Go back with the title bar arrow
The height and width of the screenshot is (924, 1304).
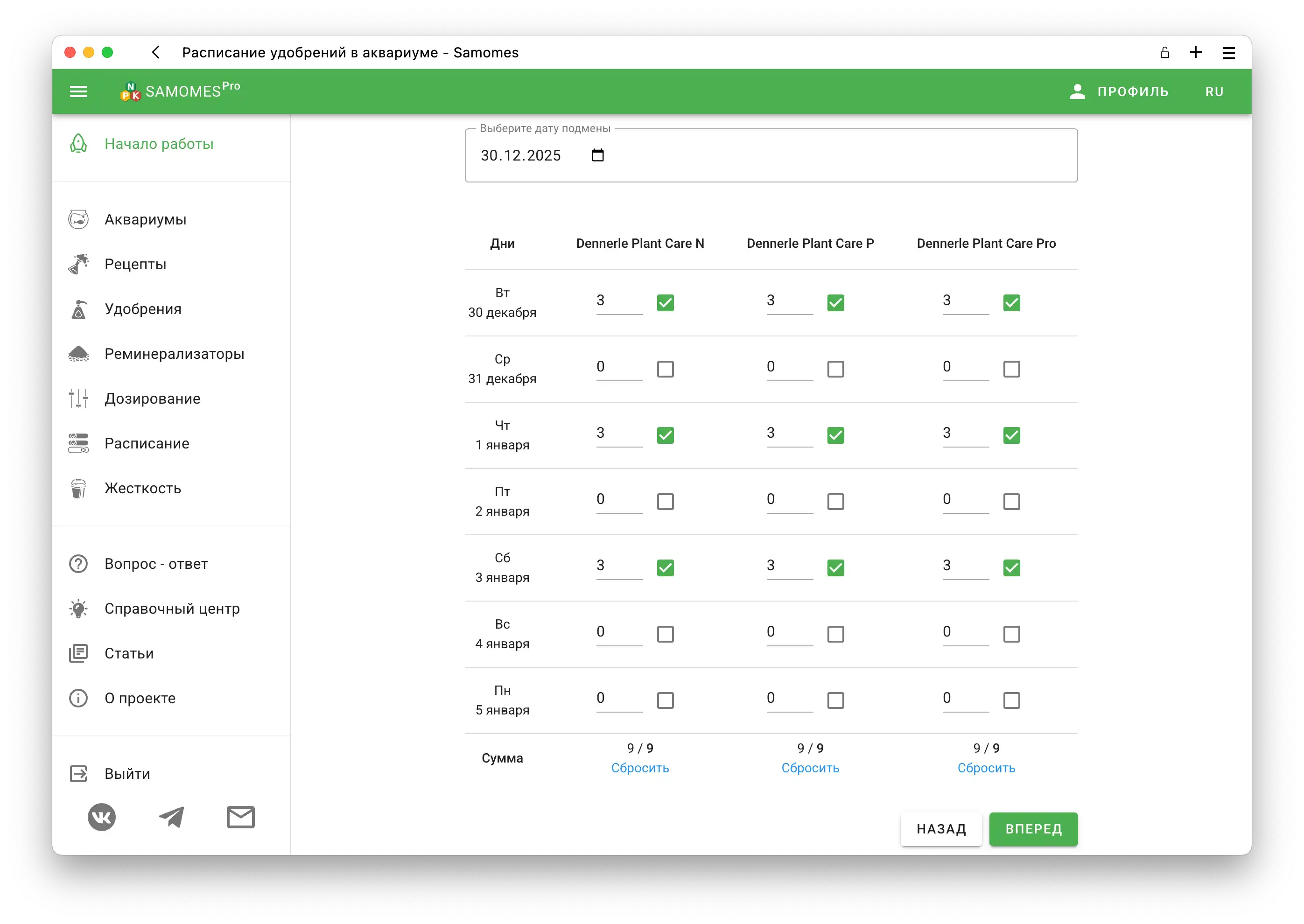coord(156,53)
